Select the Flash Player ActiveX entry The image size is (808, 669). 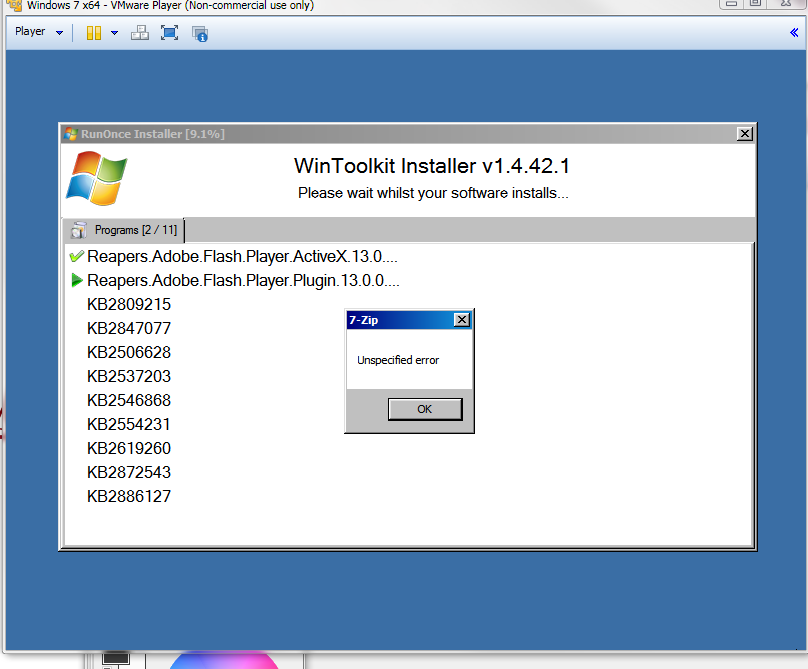[242, 256]
